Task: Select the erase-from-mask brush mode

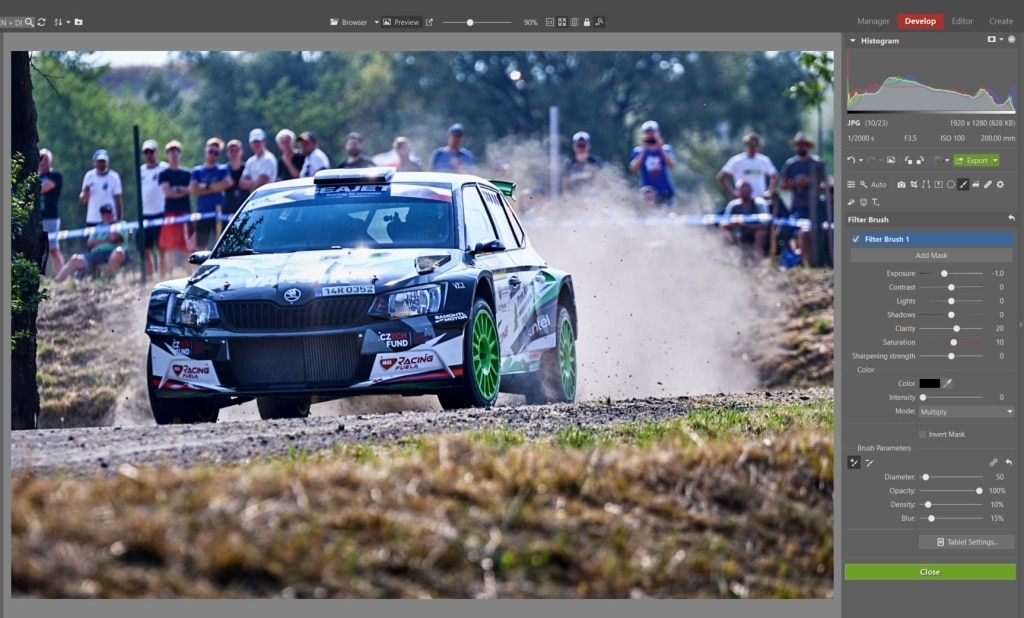Action: coord(869,463)
